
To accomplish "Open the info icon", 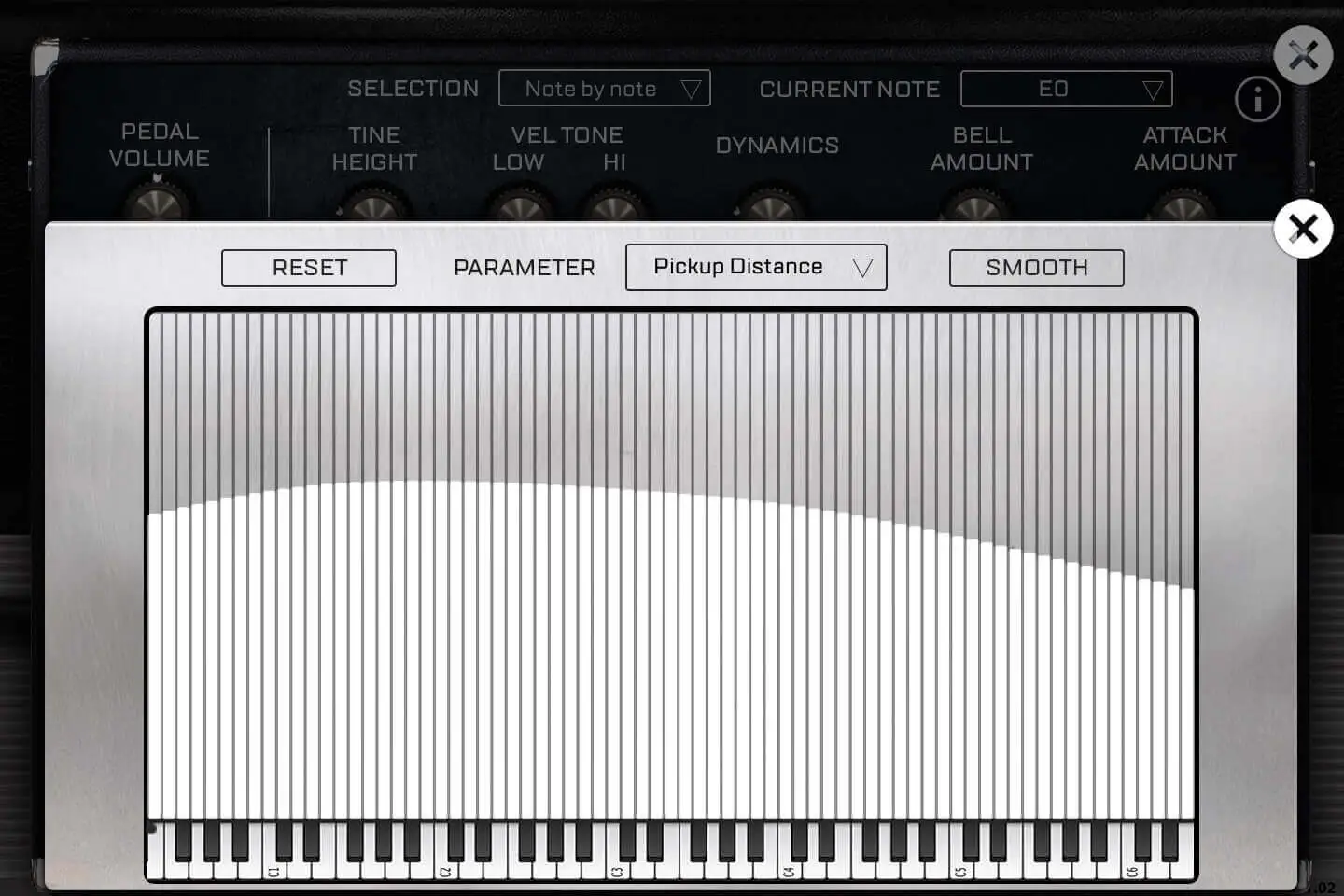I will (x=1258, y=98).
